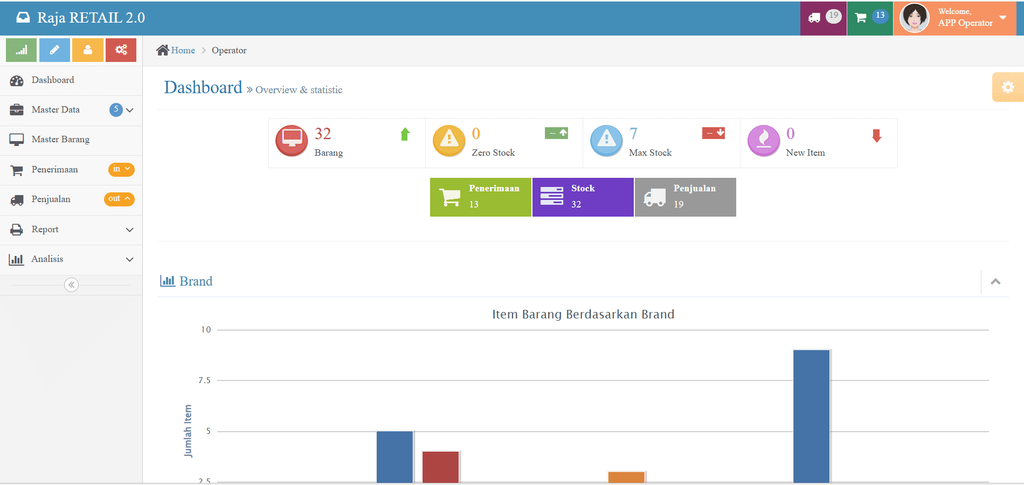
Task: Click the APP Operator avatar picture
Action: click(x=914, y=18)
